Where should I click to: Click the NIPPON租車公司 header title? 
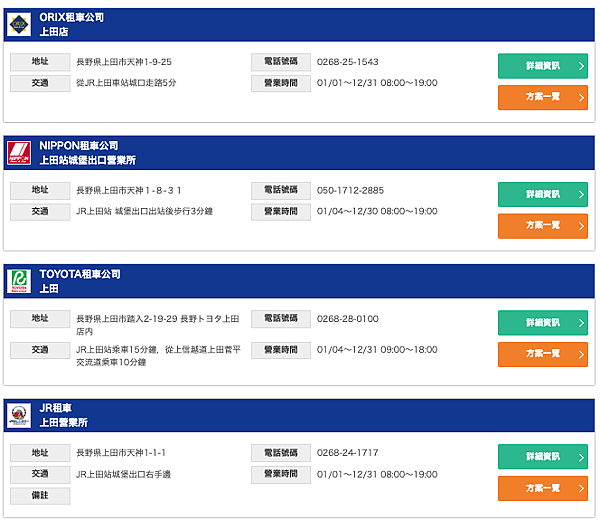[x=88, y=153]
